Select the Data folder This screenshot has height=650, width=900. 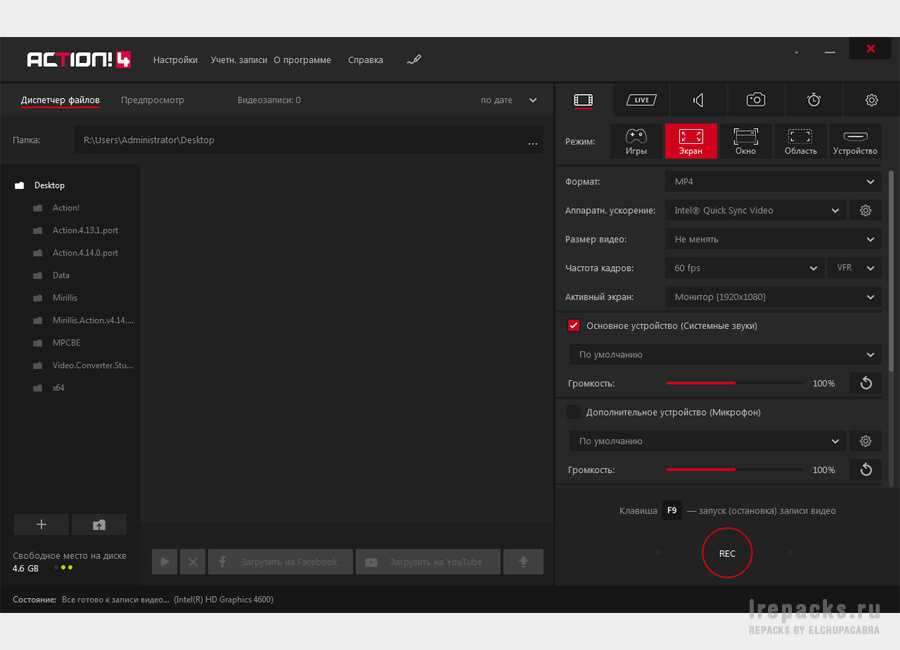pos(61,275)
